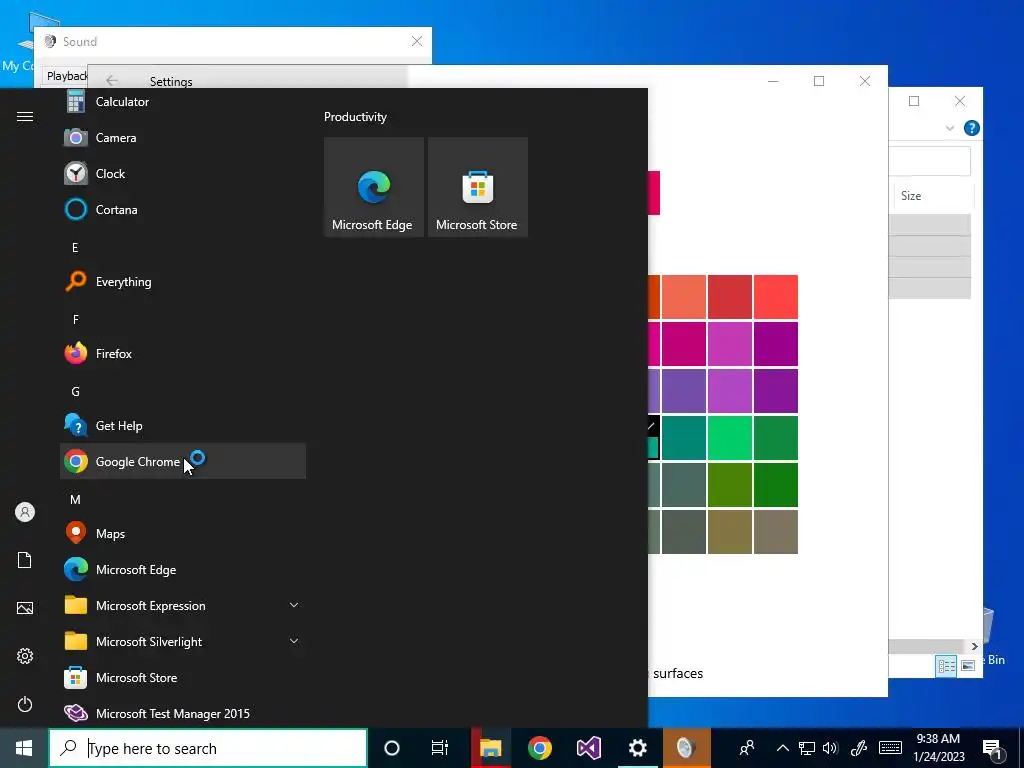Open Cortana from the app list
1024x768 pixels.
pos(183,210)
